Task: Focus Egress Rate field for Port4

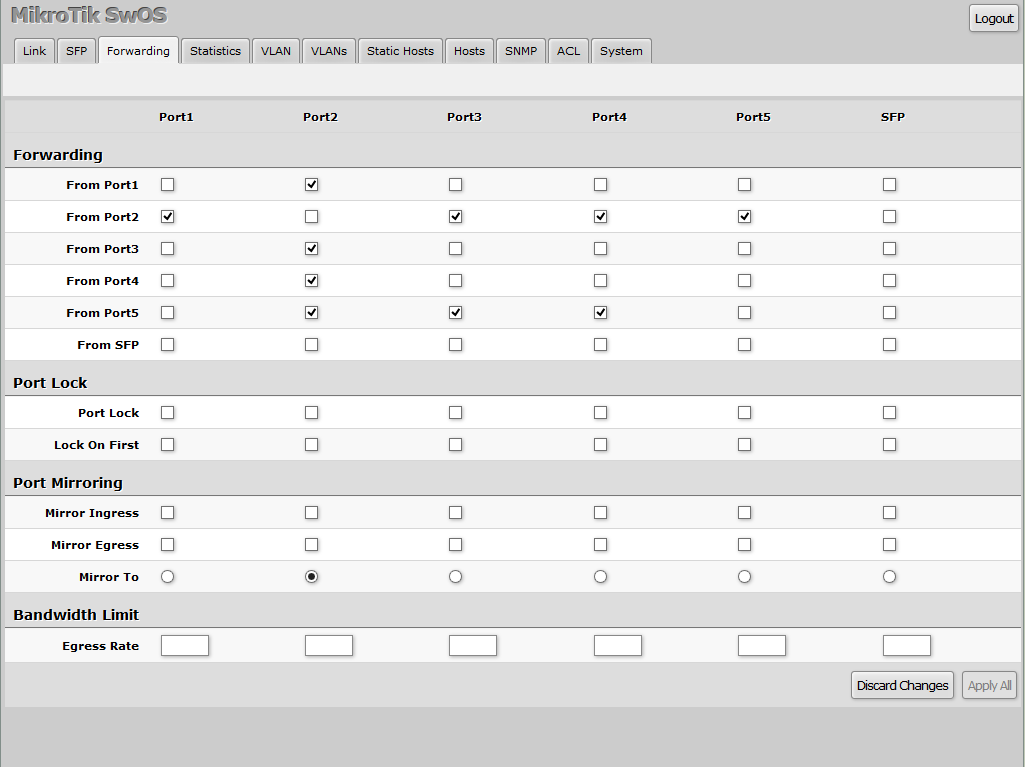Action: [618, 645]
